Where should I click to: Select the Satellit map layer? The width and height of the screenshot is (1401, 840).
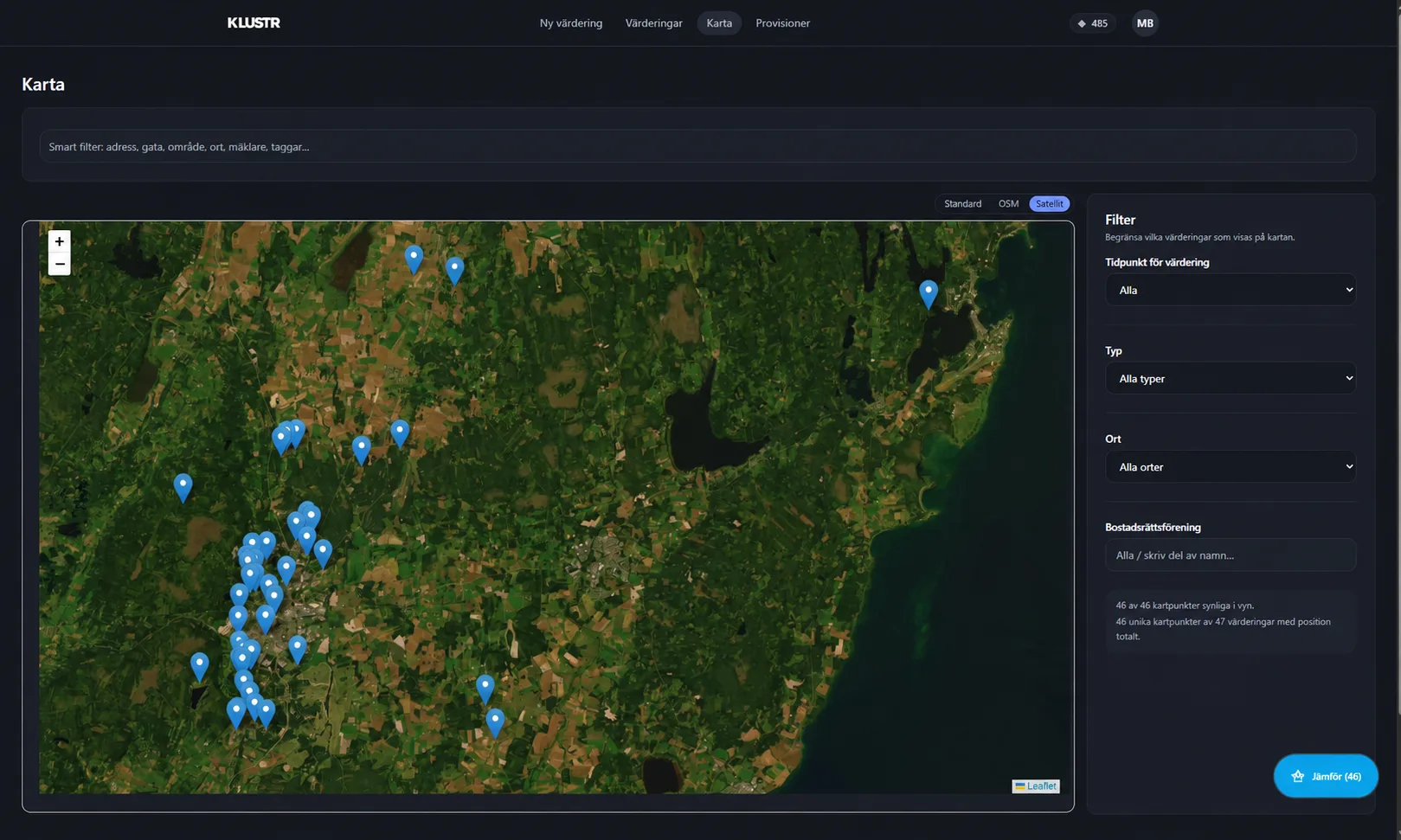[x=1049, y=204]
